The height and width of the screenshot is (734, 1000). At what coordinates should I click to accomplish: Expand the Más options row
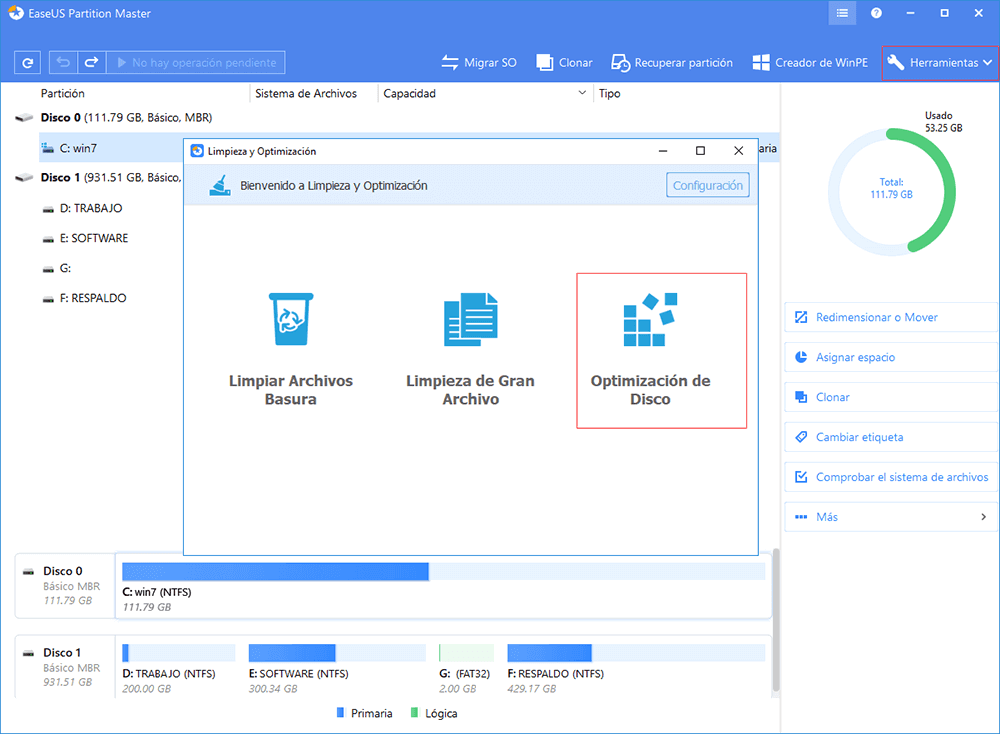(891, 517)
